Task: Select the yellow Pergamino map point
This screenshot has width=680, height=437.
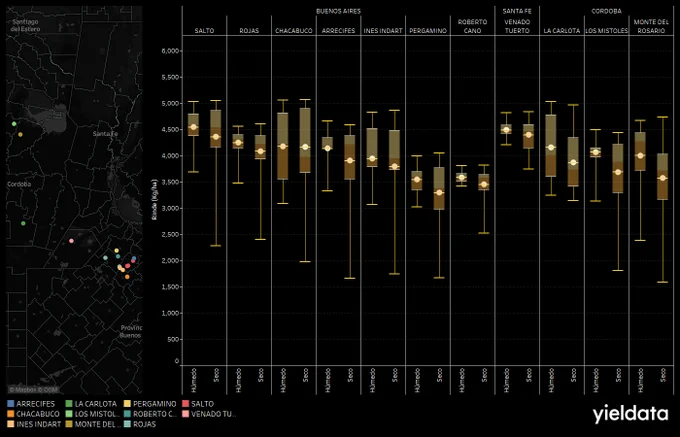Action: [116, 251]
